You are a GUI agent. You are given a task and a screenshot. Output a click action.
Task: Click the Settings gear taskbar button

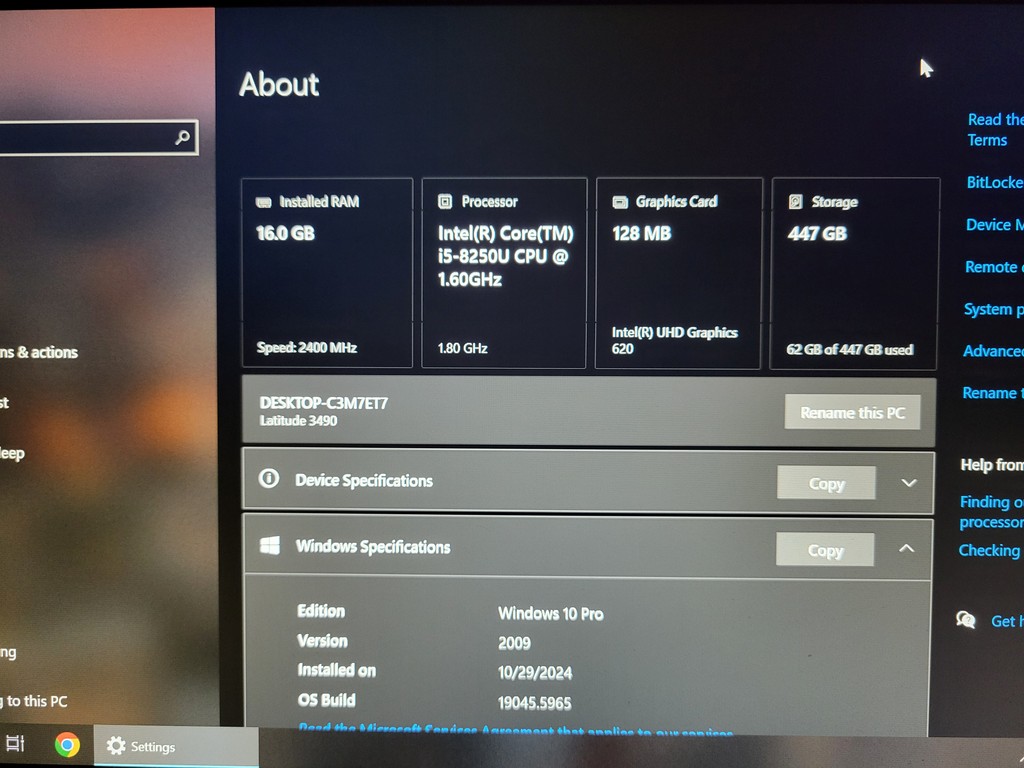[x=176, y=746]
